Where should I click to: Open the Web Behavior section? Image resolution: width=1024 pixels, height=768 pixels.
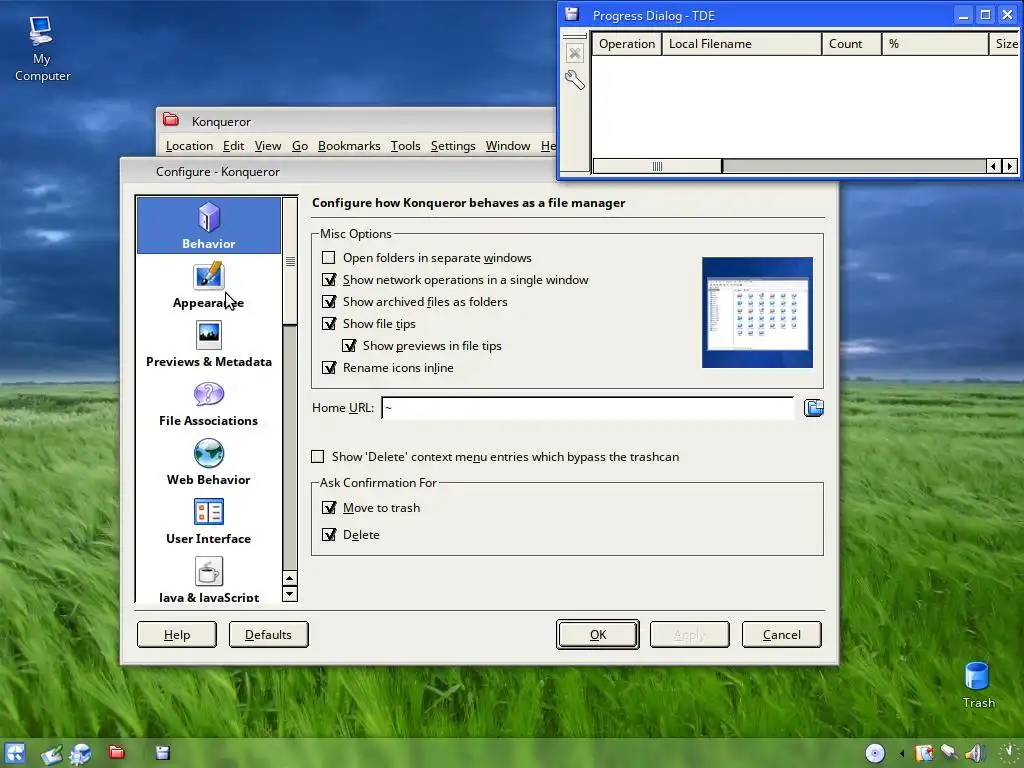point(209,462)
